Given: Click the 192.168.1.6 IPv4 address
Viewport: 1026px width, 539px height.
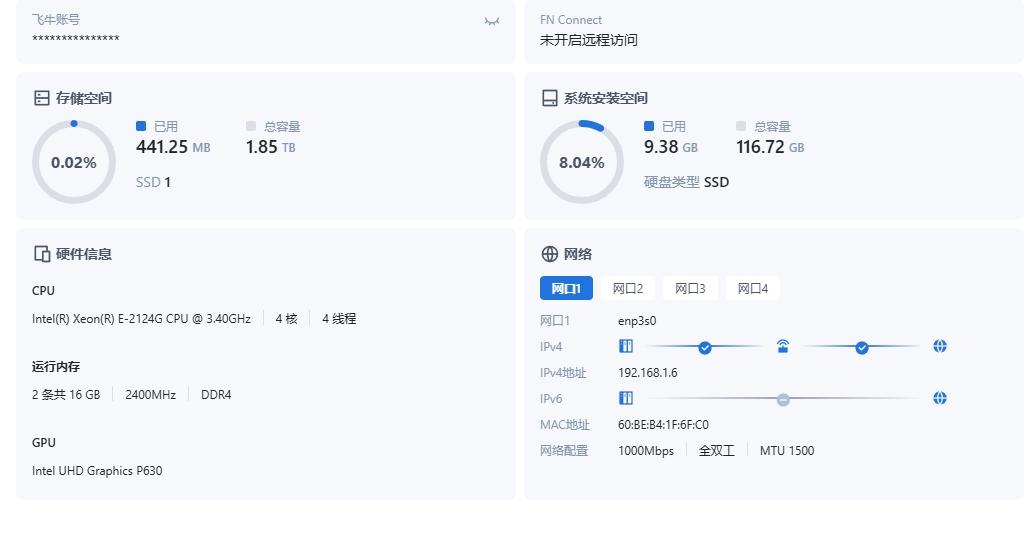Looking at the screenshot, I should (648, 373).
